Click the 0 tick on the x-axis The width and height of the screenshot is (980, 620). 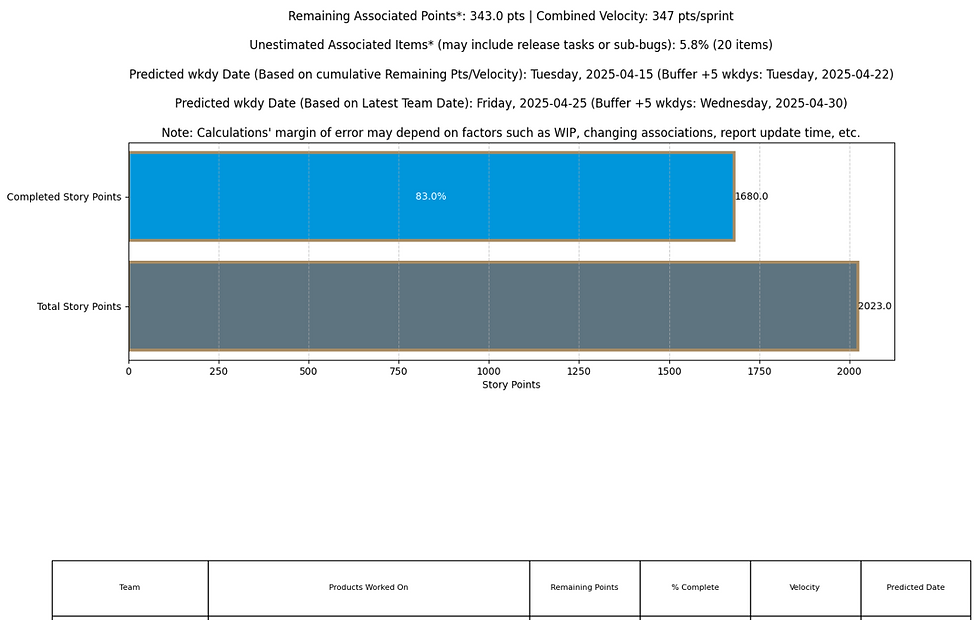click(x=129, y=371)
